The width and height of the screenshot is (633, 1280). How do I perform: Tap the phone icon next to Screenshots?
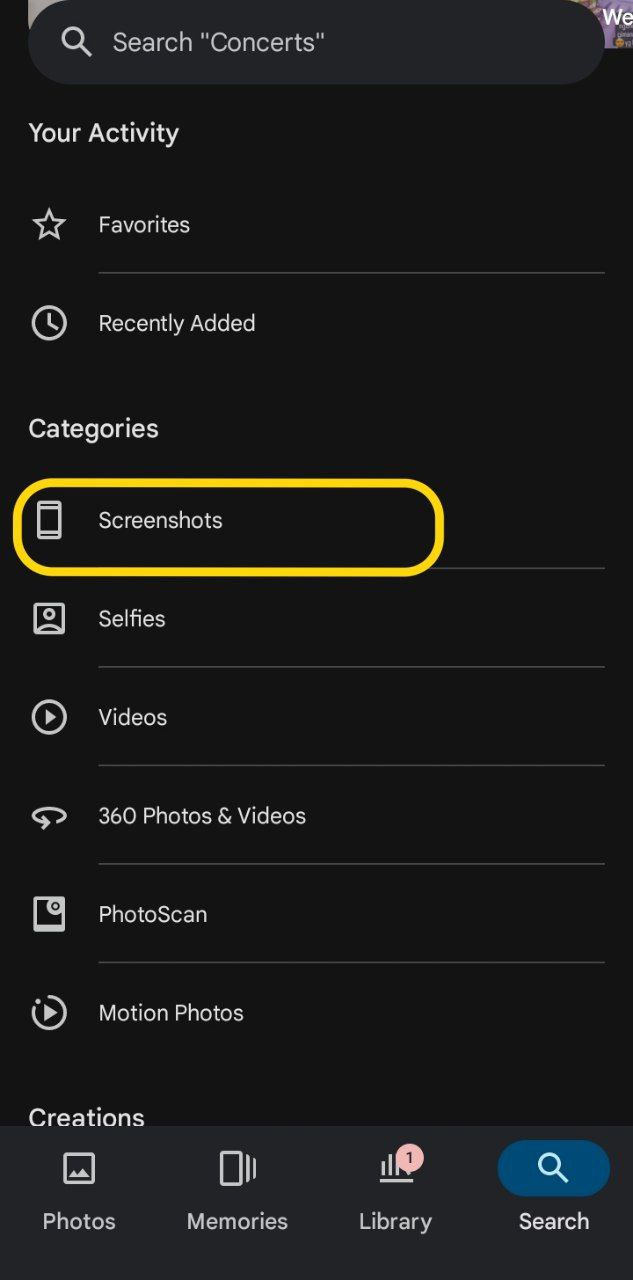tap(49, 521)
